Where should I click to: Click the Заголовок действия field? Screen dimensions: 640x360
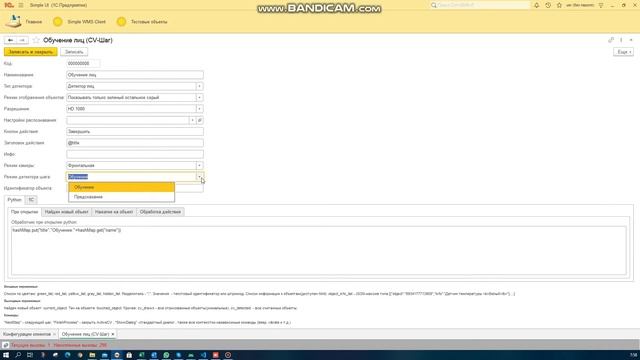pyautogui.click(x=135, y=143)
